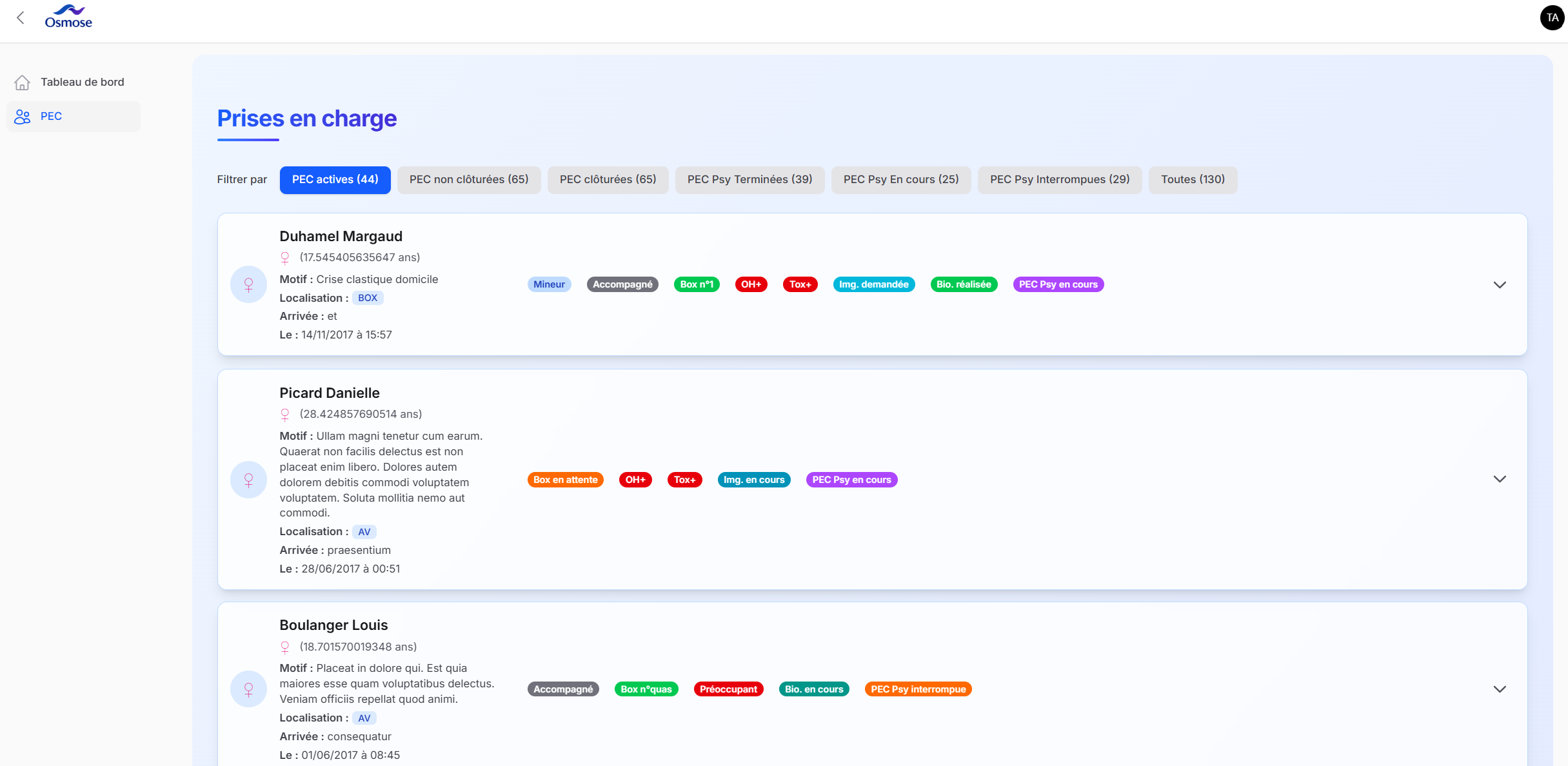
Task: Select the PEC people icon in sidebar
Action: [x=23, y=116]
